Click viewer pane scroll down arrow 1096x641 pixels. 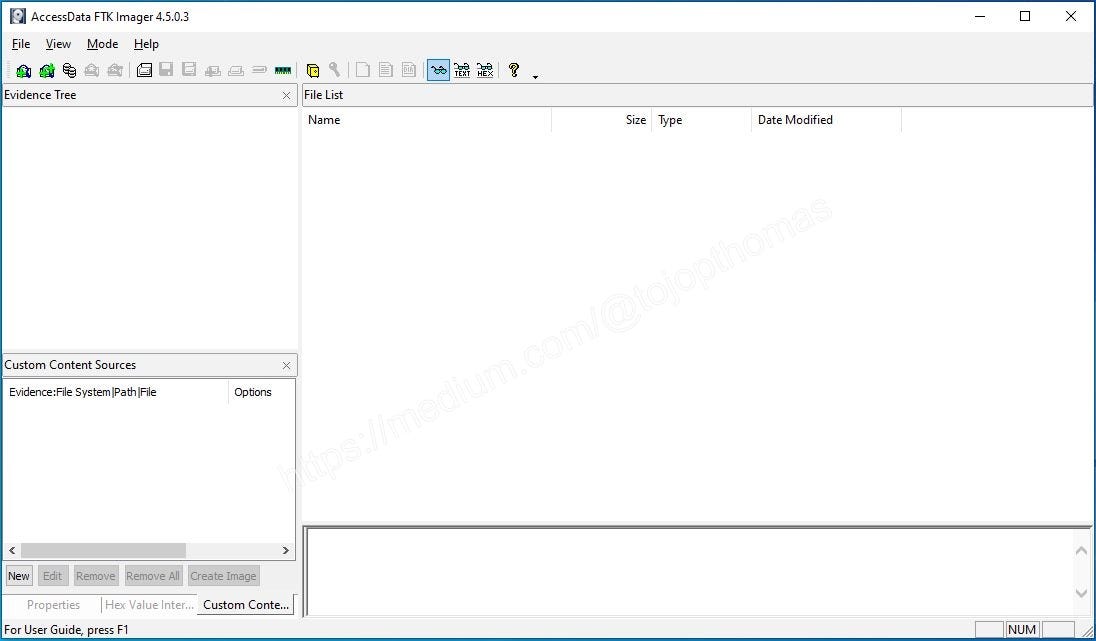1081,593
